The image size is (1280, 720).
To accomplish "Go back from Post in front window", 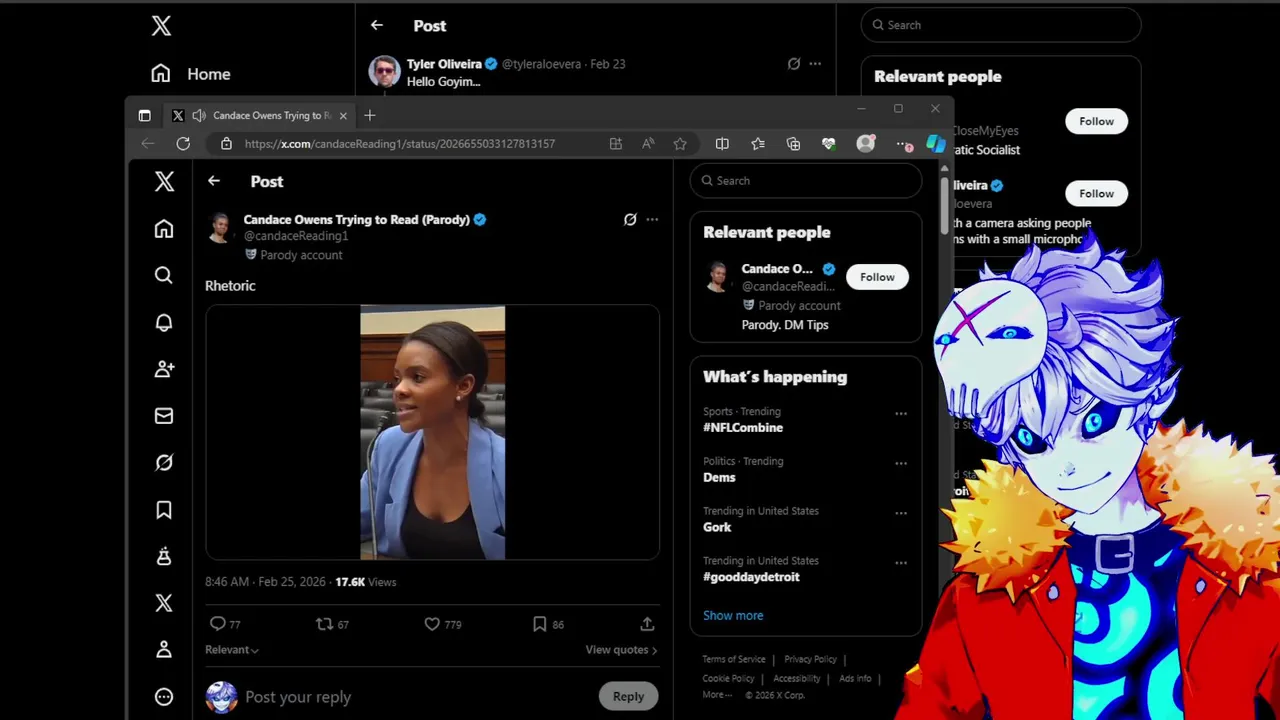I will pyautogui.click(x=213, y=181).
